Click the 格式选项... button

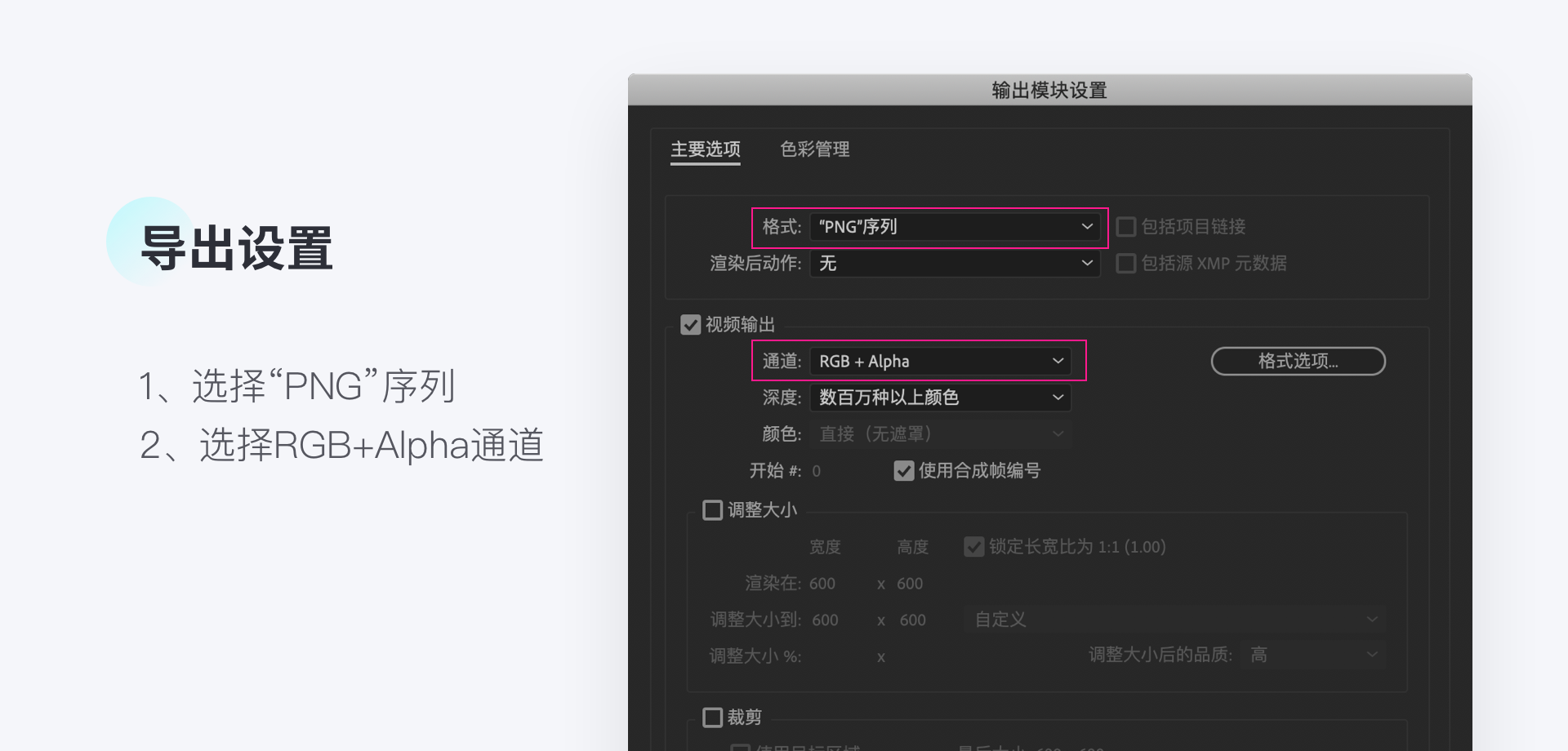[1298, 362]
